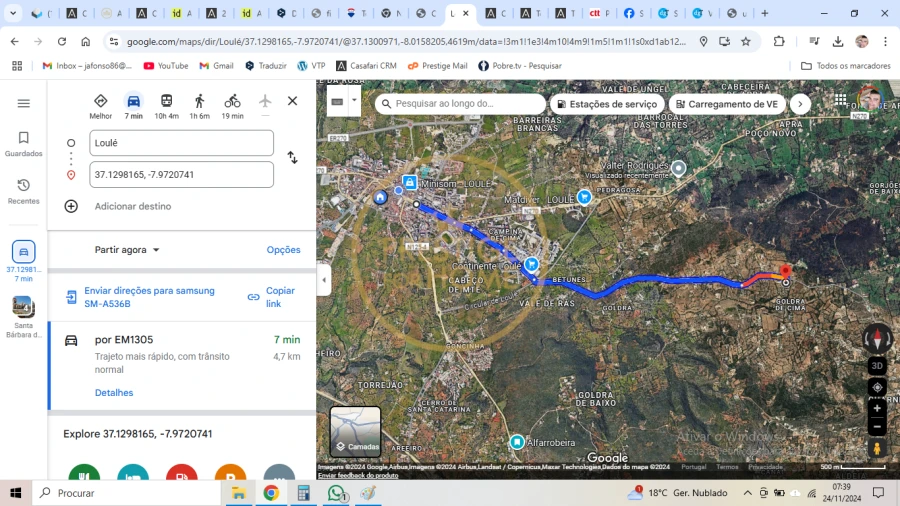Zoom in on the map
This screenshot has width=900, height=506.
coord(877,408)
